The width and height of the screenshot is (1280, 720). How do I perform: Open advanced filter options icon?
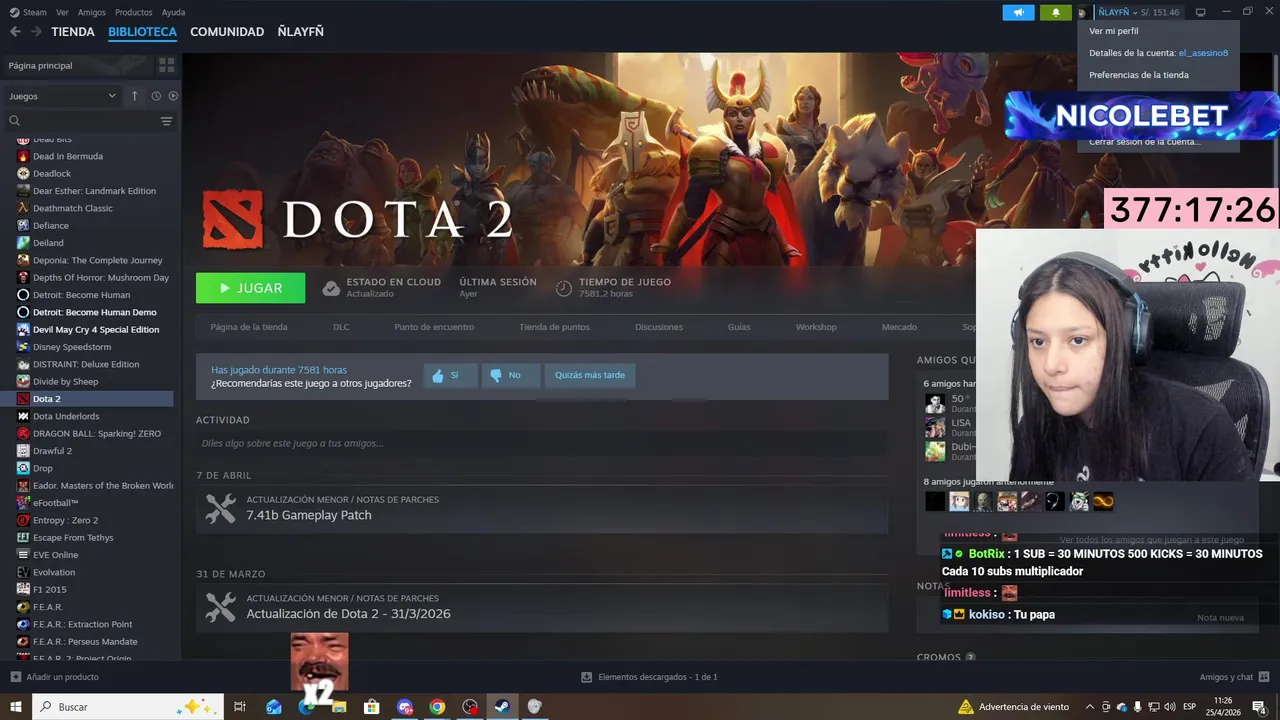(166, 121)
